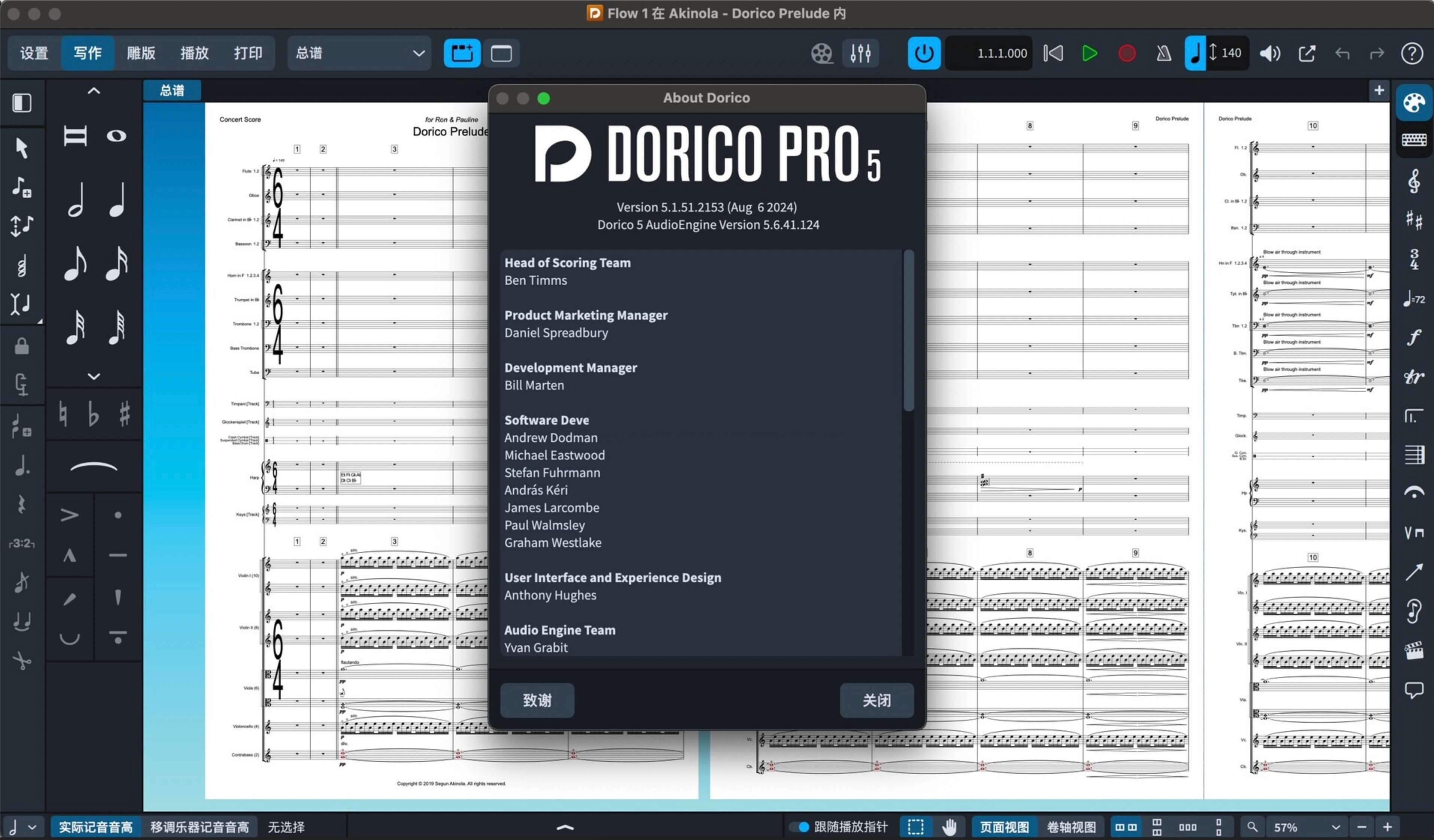Click the 致谢 credits button
Screen dimensions: 1434x840
pos(537,700)
